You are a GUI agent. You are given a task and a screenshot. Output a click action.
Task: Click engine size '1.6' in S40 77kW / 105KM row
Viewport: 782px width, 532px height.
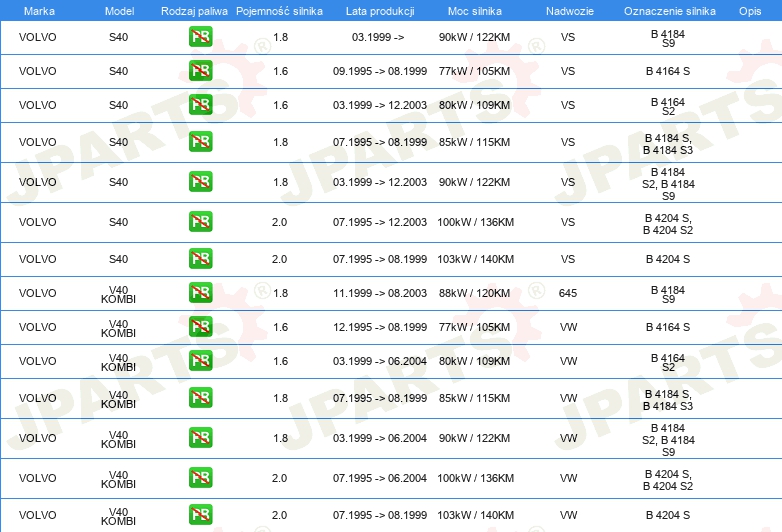pos(280,71)
